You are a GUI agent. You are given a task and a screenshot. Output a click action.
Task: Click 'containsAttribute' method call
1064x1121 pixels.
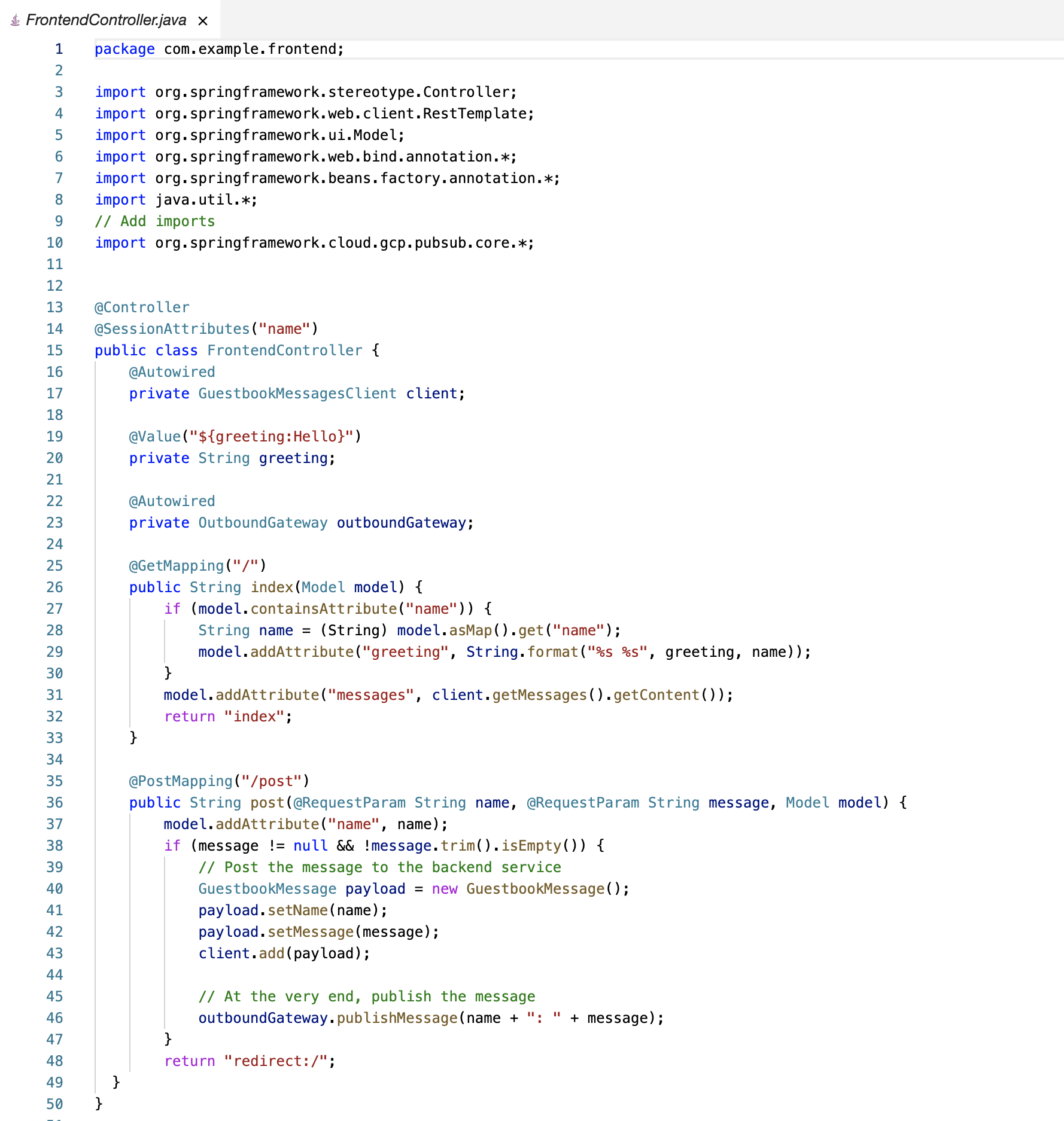point(323,609)
